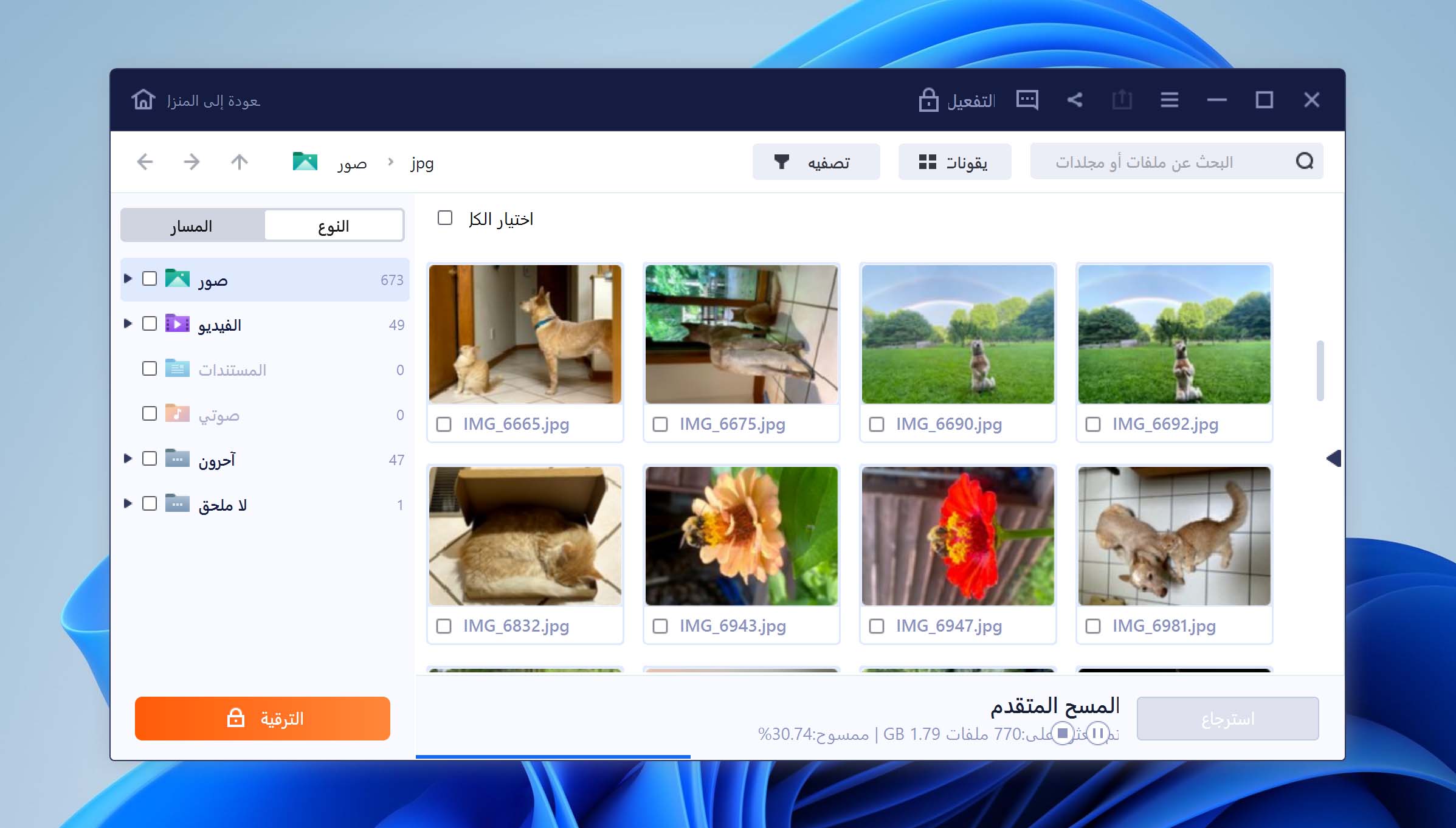Open the hamburger menu icon
Image resolution: width=1456 pixels, height=828 pixels.
pos(1169,100)
